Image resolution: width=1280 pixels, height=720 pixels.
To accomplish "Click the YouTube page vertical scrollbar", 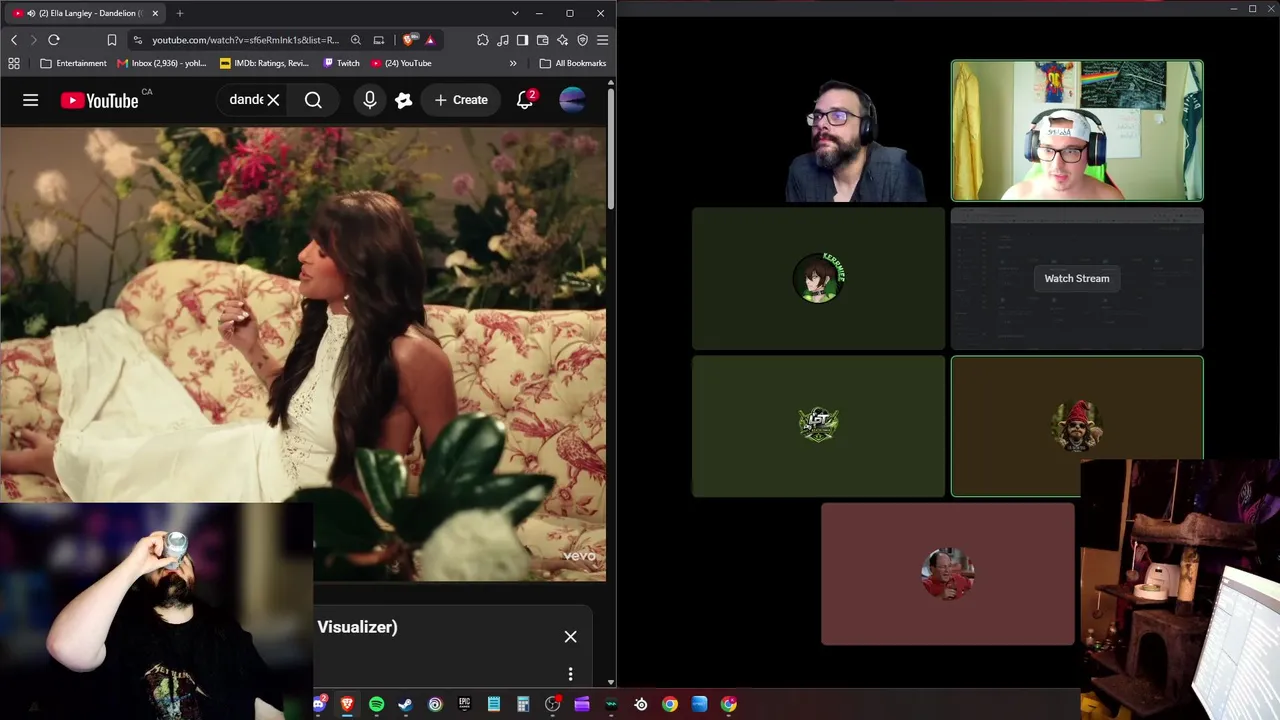I will pyautogui.click(x=611, y=150).
